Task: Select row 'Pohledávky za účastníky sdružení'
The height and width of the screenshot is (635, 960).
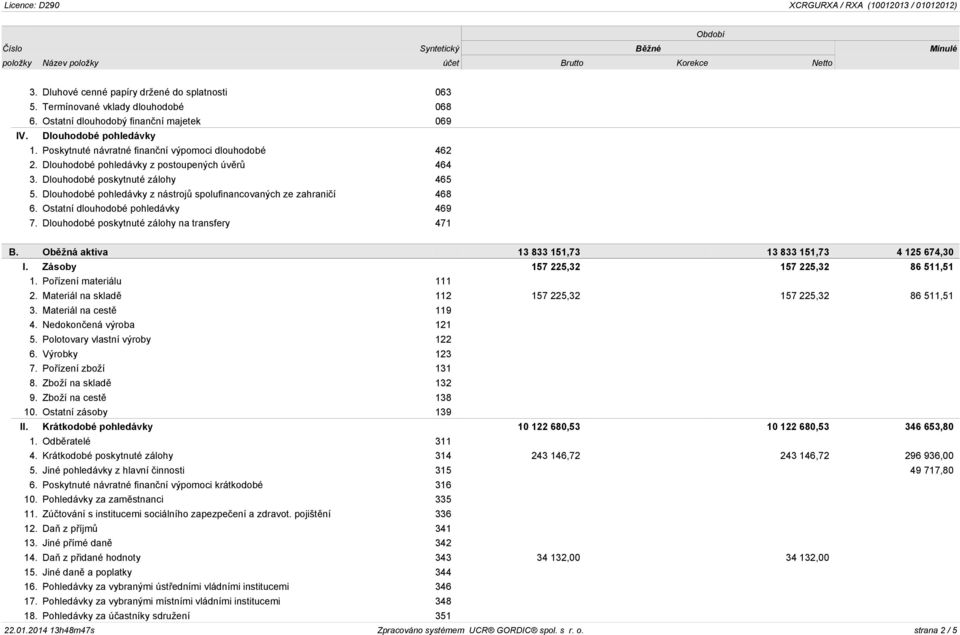Action: click(480, 616)
